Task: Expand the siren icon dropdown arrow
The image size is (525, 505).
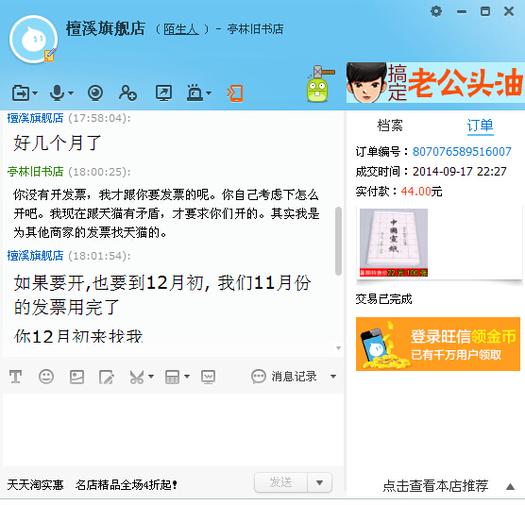Action: point(209,93)
